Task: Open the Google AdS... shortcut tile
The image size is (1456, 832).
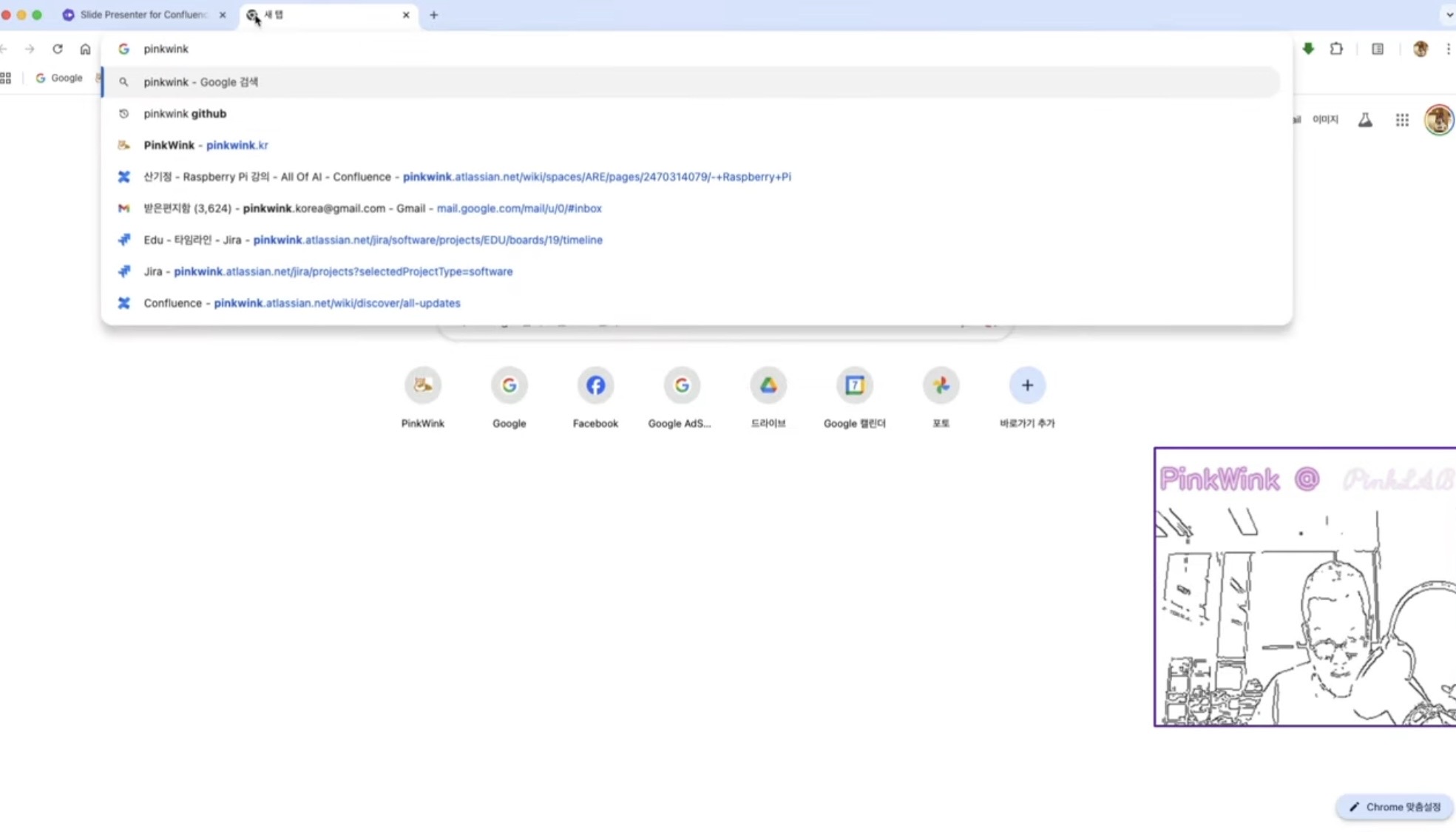Action: [681, 397]
